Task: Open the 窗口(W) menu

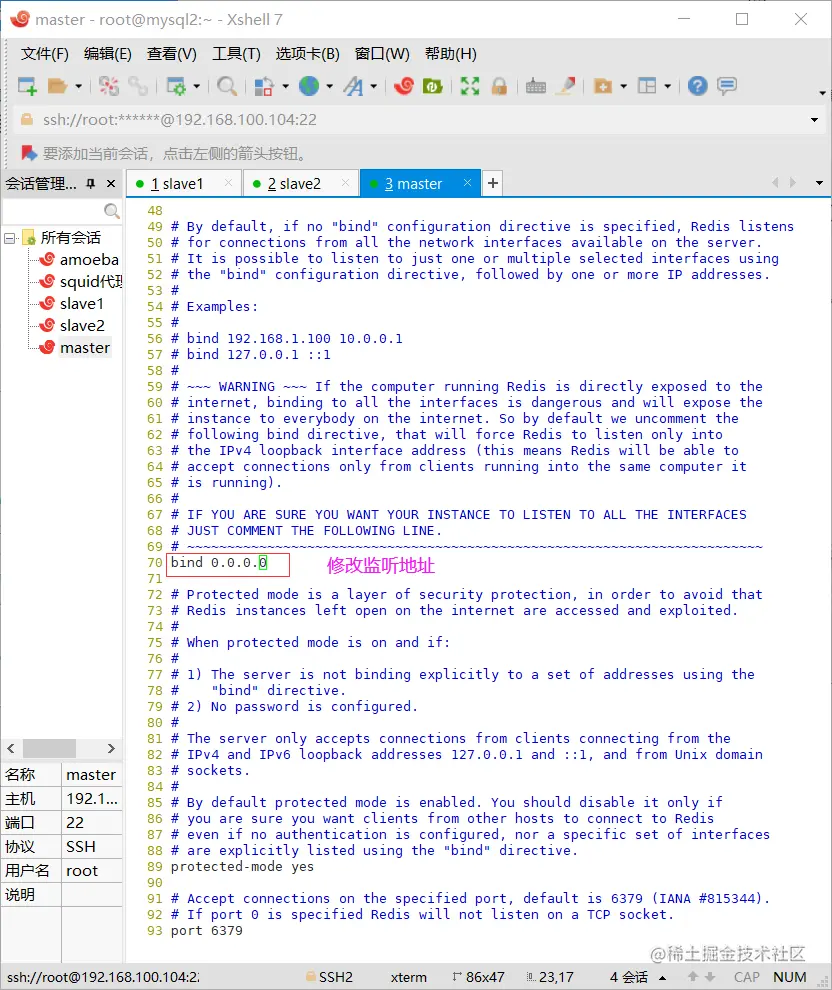Action: tap(382, 54)
